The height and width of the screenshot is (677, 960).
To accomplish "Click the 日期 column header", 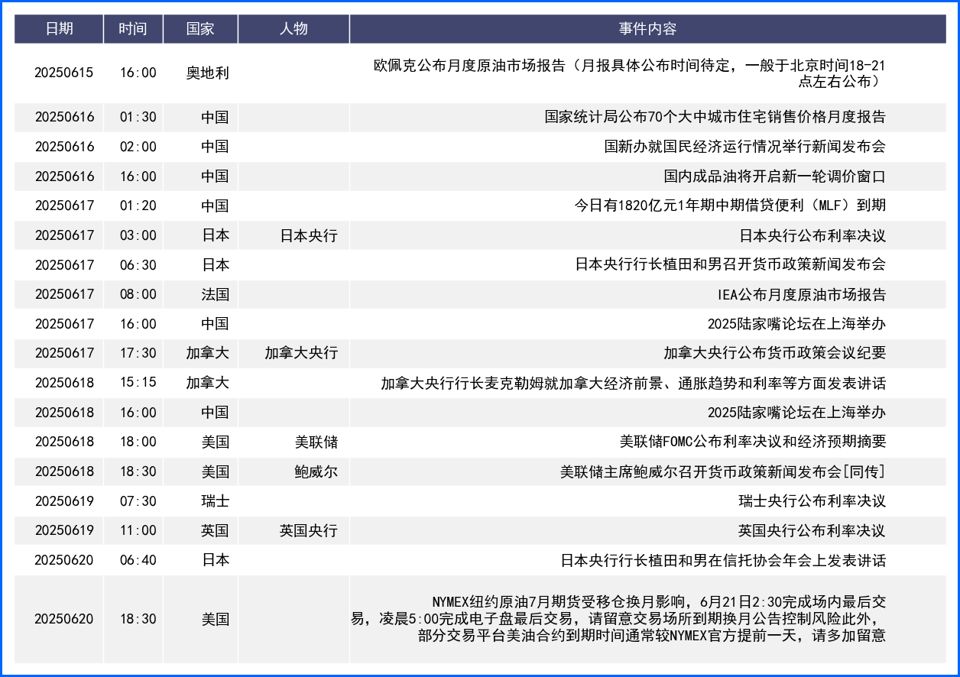I will pyautogui.click(x=59, y=29).
